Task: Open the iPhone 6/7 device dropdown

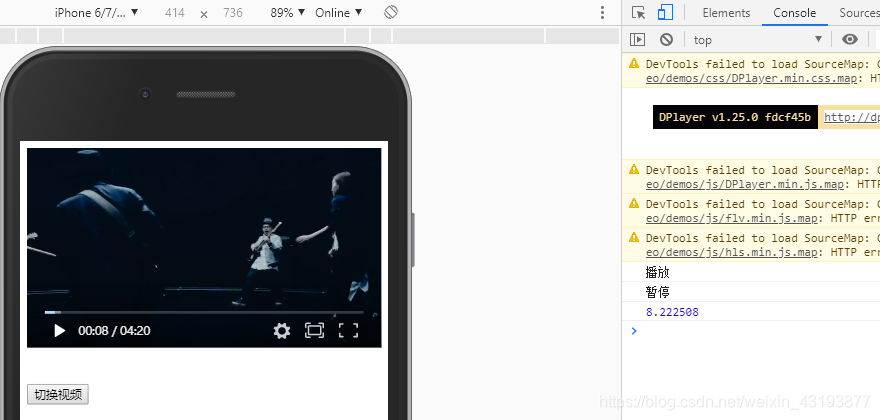Action: tap(96, 12)
